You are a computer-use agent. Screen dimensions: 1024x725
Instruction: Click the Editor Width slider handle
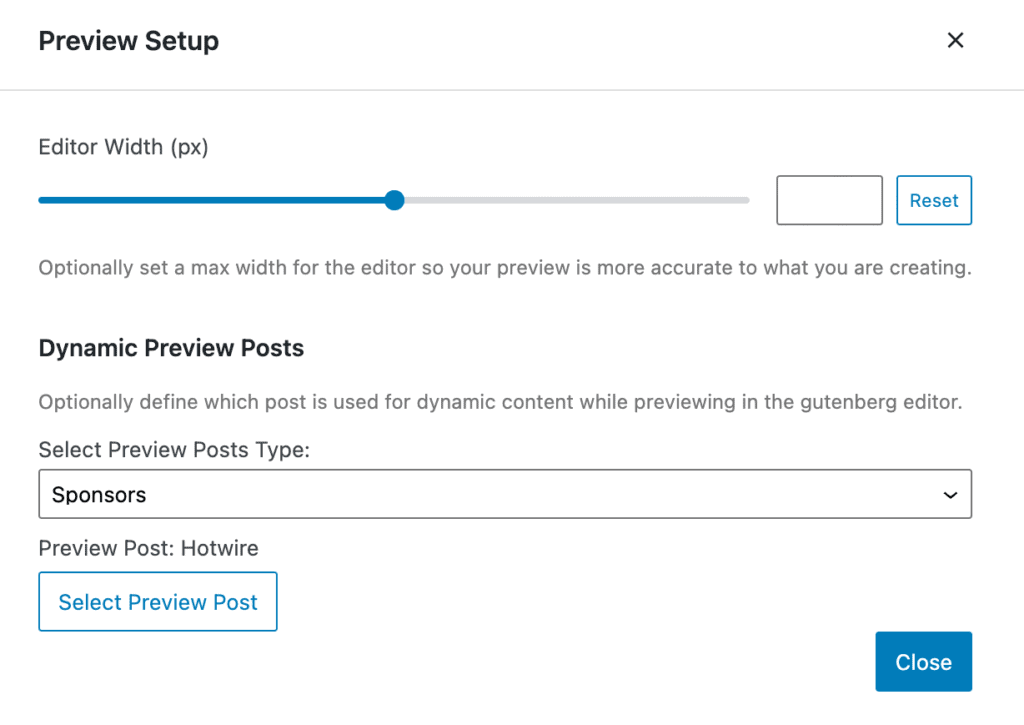[x=394, y=200]
